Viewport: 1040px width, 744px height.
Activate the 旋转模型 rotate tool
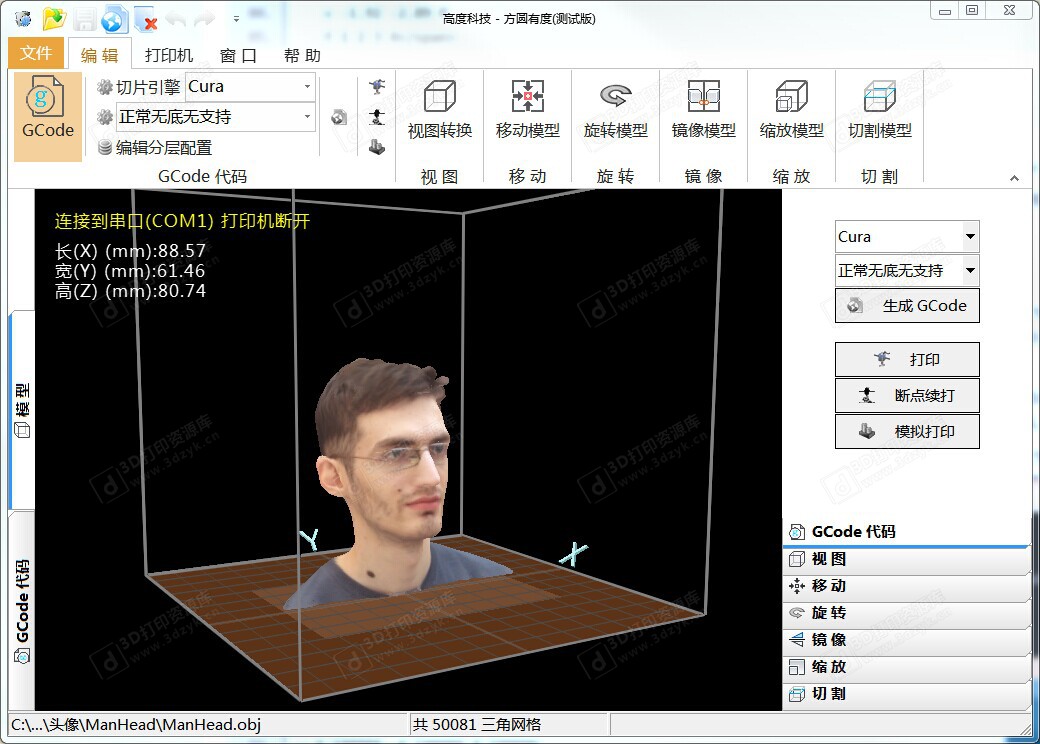(x=615, y=112)
